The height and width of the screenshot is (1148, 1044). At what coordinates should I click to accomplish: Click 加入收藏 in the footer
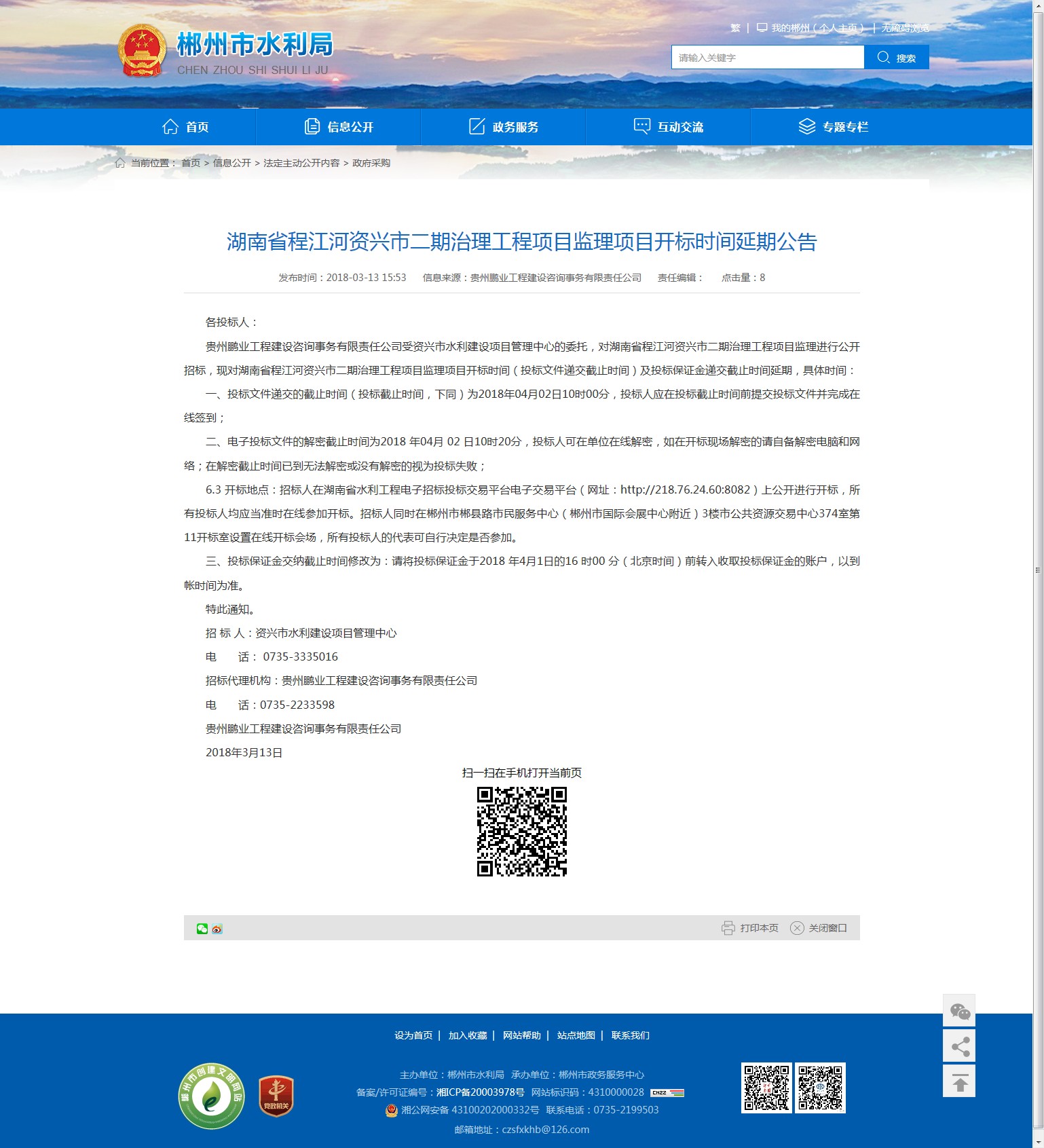coord(468,1035)
